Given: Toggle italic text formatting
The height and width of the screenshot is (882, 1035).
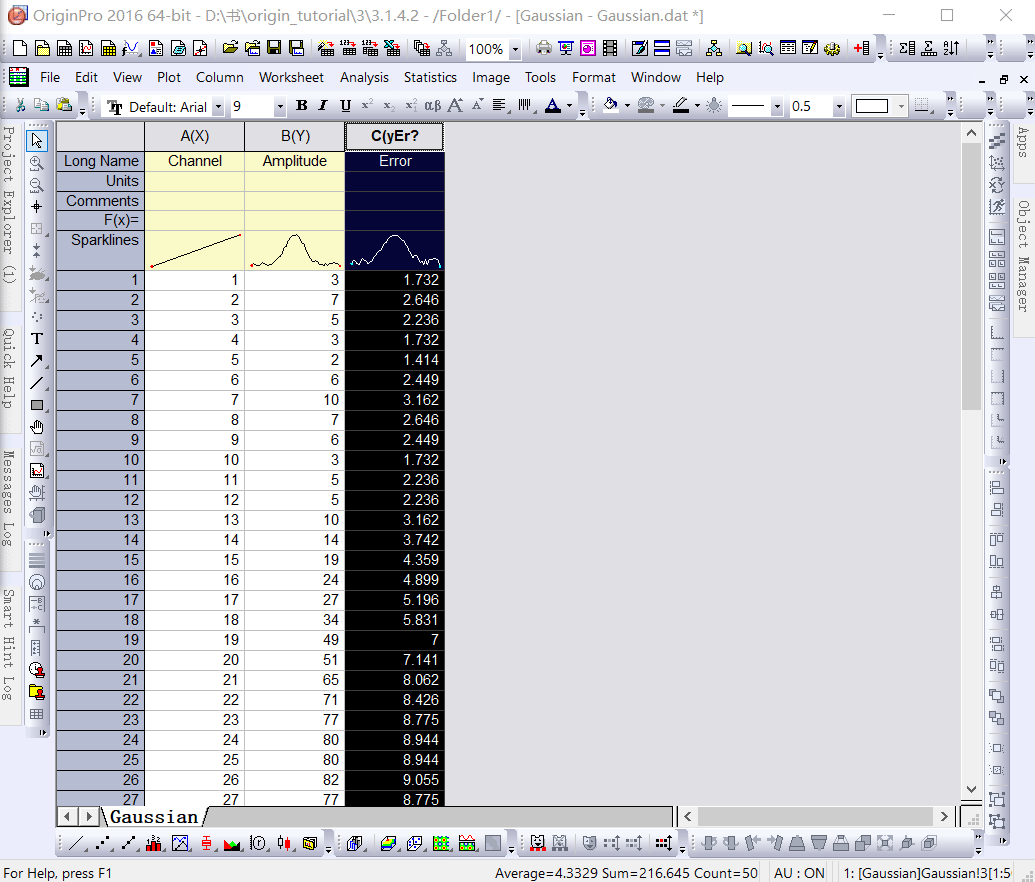Looking at the screenshot, I should tap(322, 106).
